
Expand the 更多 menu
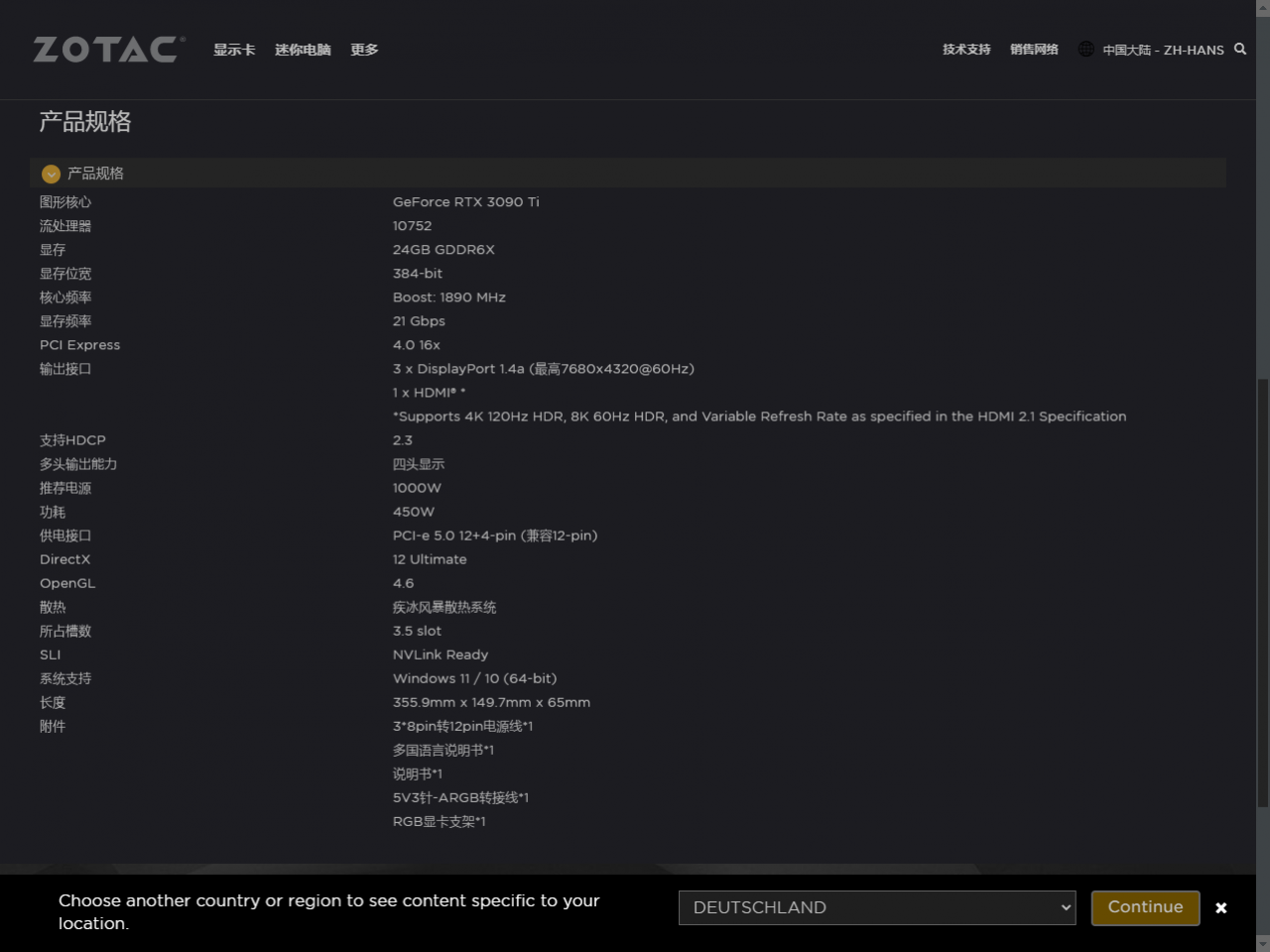point(364,50)
